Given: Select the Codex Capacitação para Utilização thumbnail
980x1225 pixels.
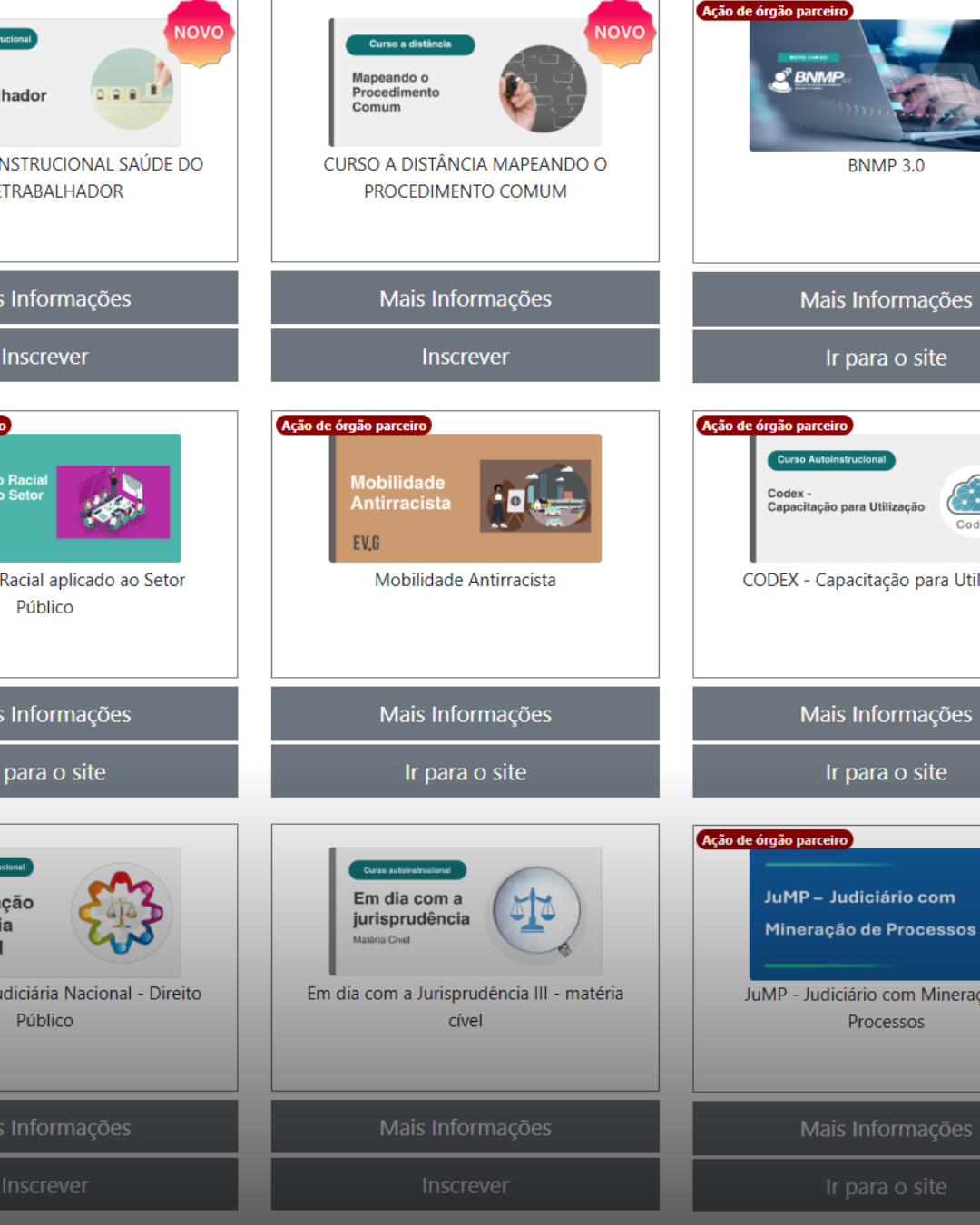Looking at the screenshot, I should coord(865,498).
